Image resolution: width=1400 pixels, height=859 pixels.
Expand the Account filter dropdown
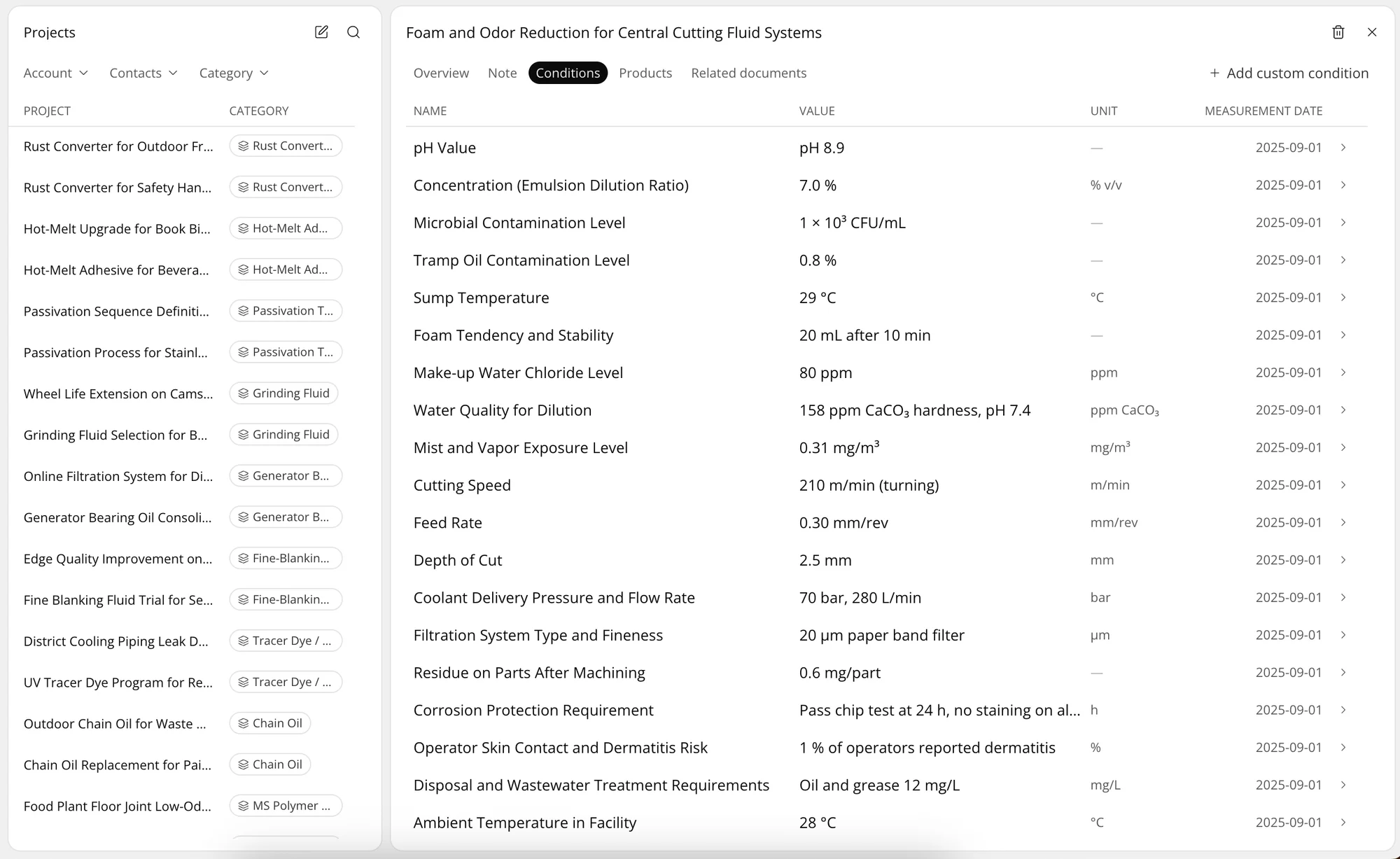click(x=56, y=73)
